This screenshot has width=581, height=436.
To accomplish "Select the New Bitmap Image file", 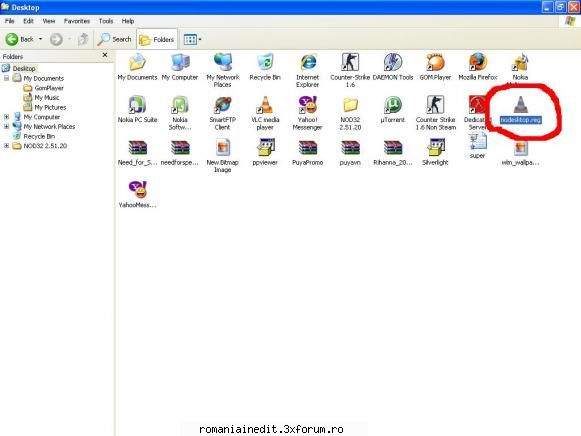I will coord(222,156).
